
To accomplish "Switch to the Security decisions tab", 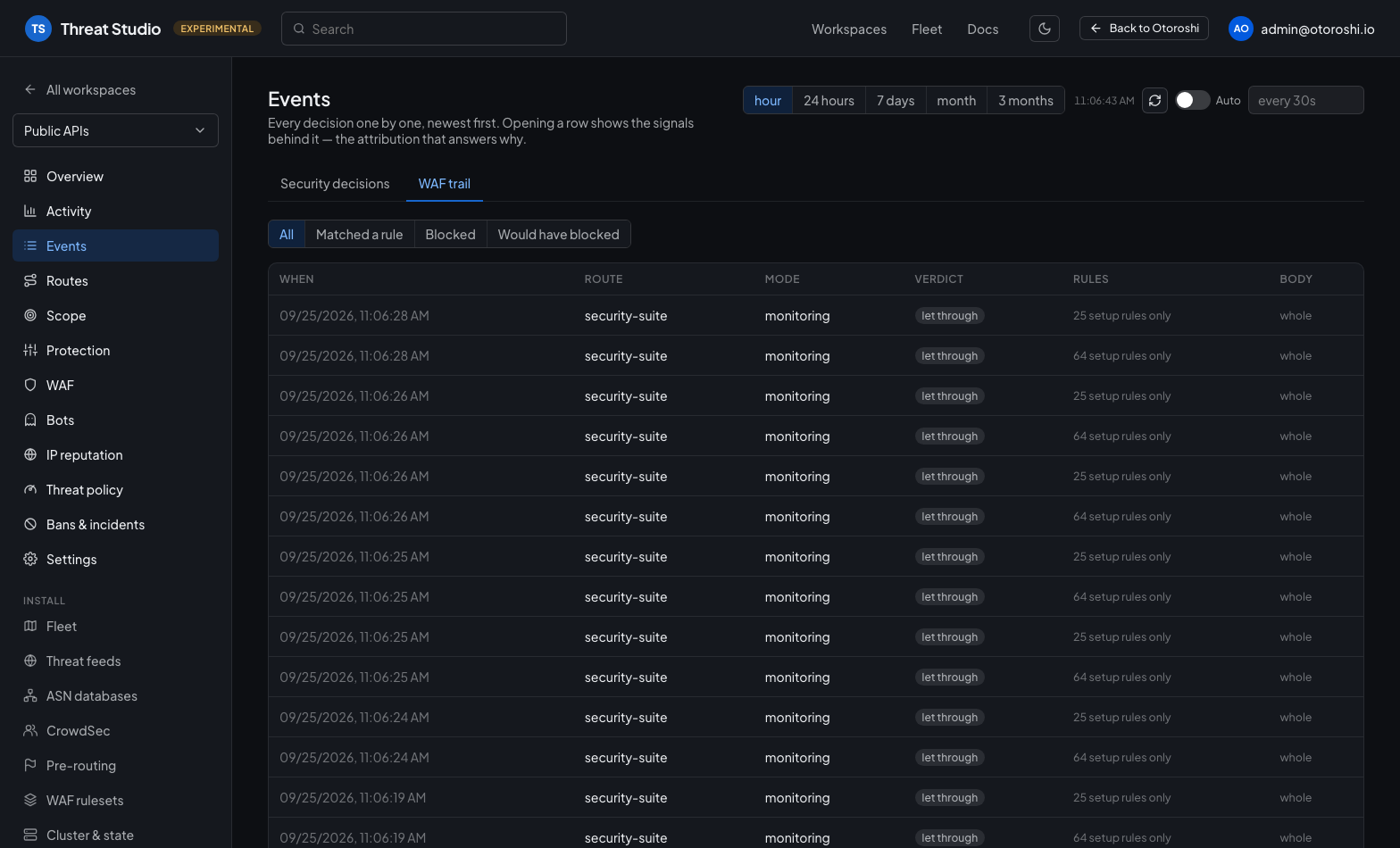I will (335, 184).
